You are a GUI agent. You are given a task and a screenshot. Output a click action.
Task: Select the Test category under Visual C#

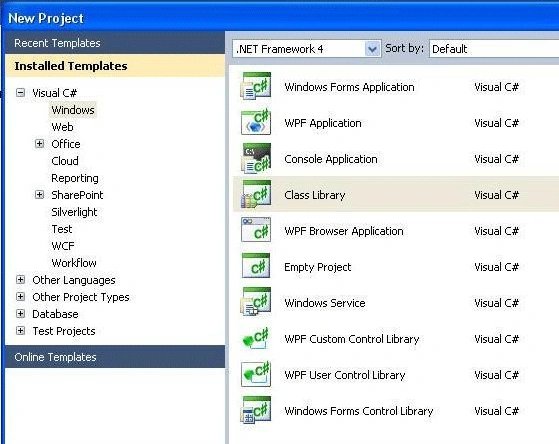point(62,229)
